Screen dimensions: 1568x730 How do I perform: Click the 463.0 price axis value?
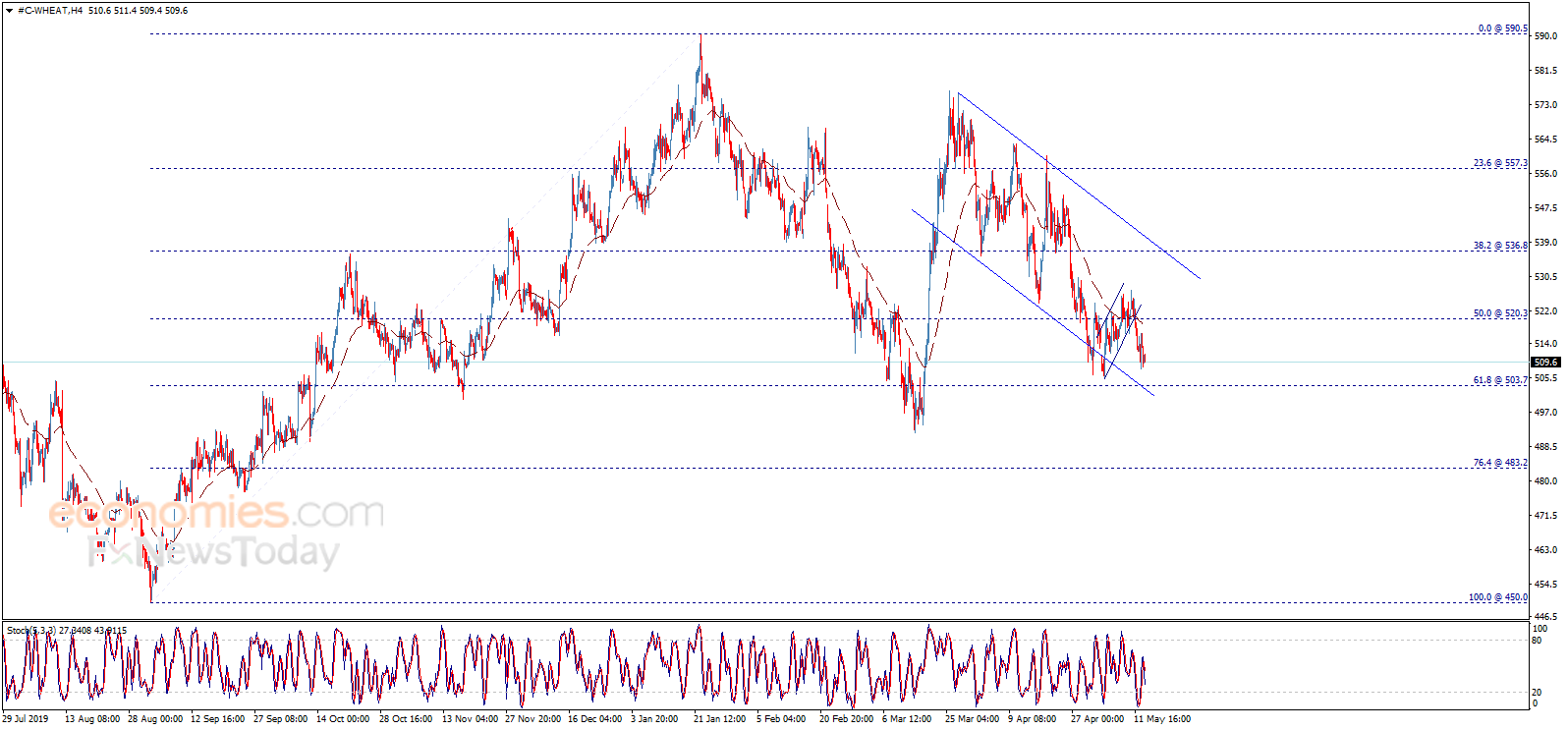pyautogui.click(x=1545, y=550)
